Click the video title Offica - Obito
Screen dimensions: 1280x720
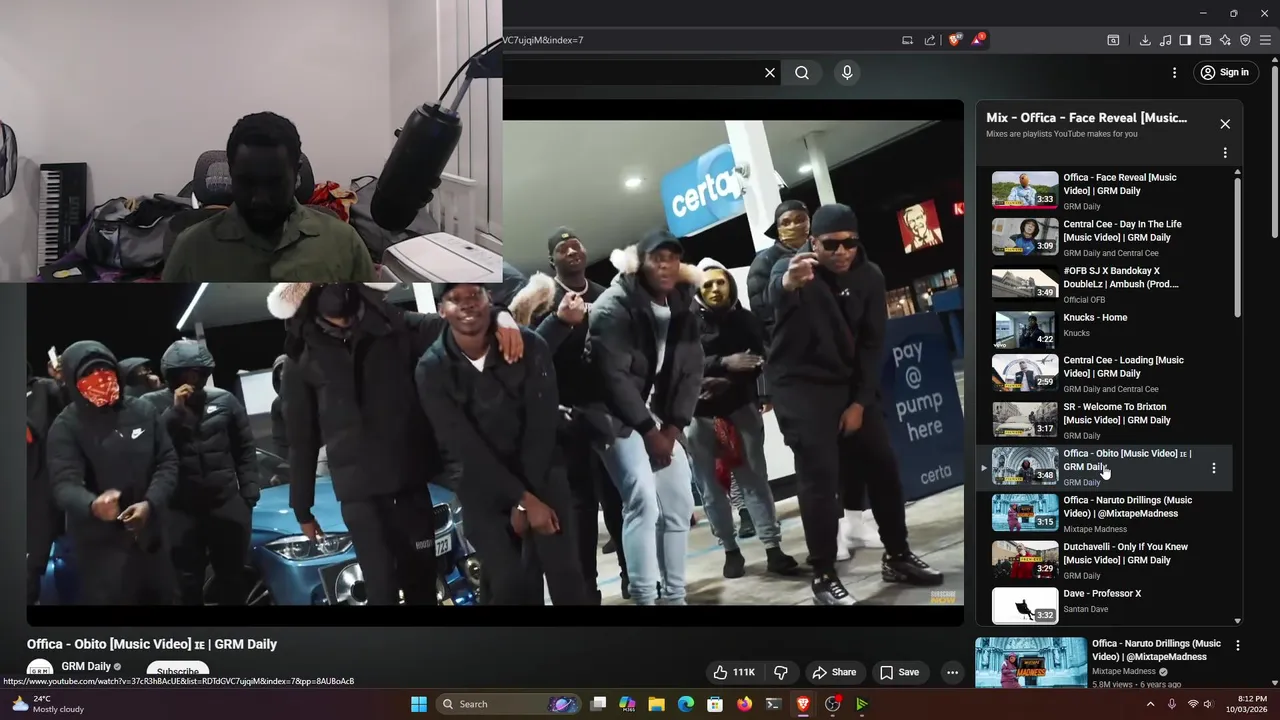(x=152, y=644)
